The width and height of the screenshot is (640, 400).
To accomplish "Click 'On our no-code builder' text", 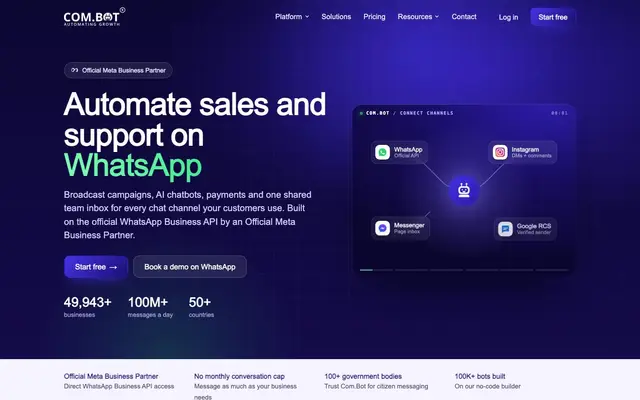I will (488, 386).
